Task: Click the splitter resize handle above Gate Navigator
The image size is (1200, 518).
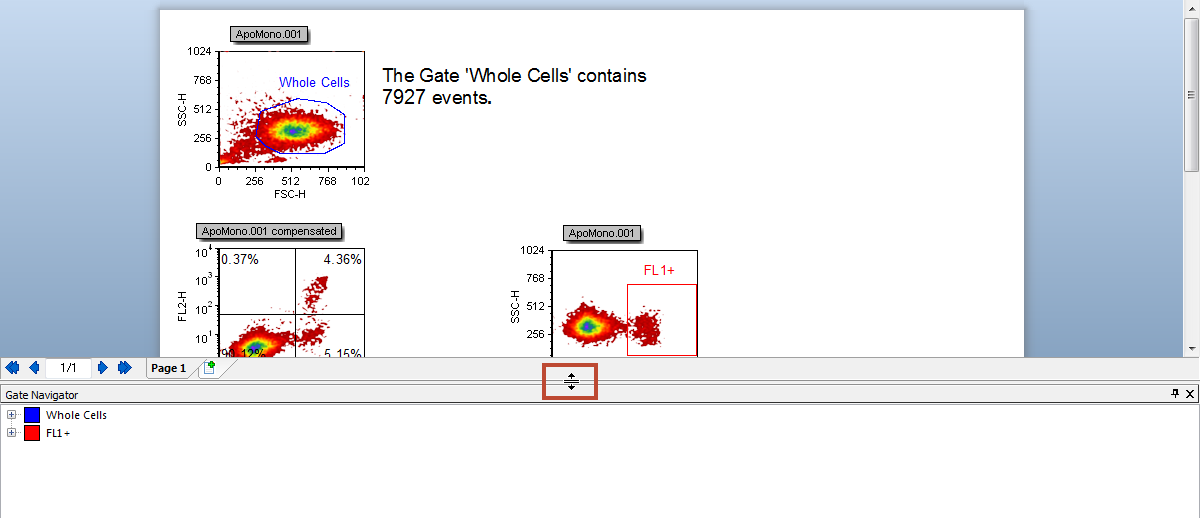Action: (570, 382)
